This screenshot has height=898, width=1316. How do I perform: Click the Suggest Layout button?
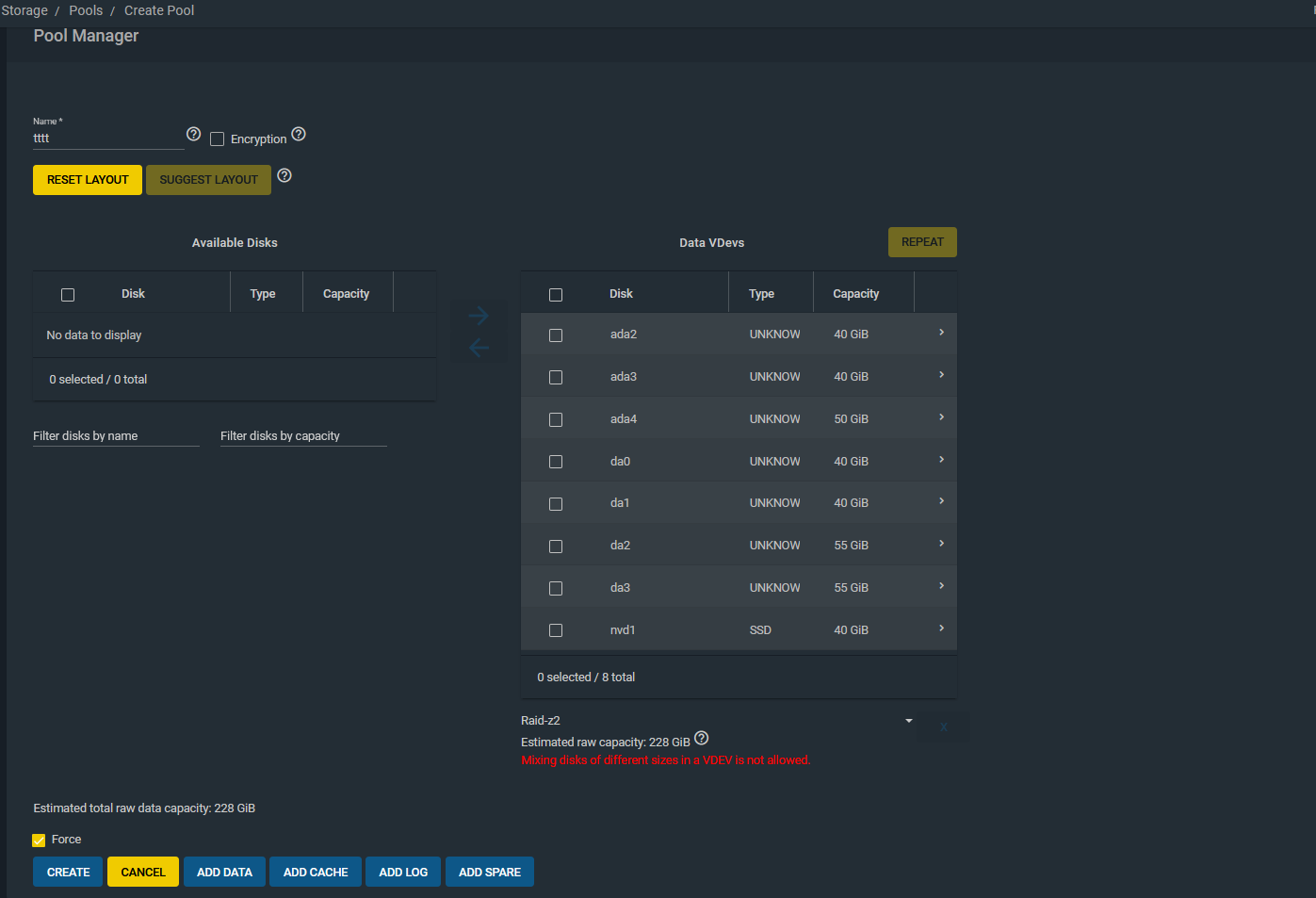(x=208, y=180)
